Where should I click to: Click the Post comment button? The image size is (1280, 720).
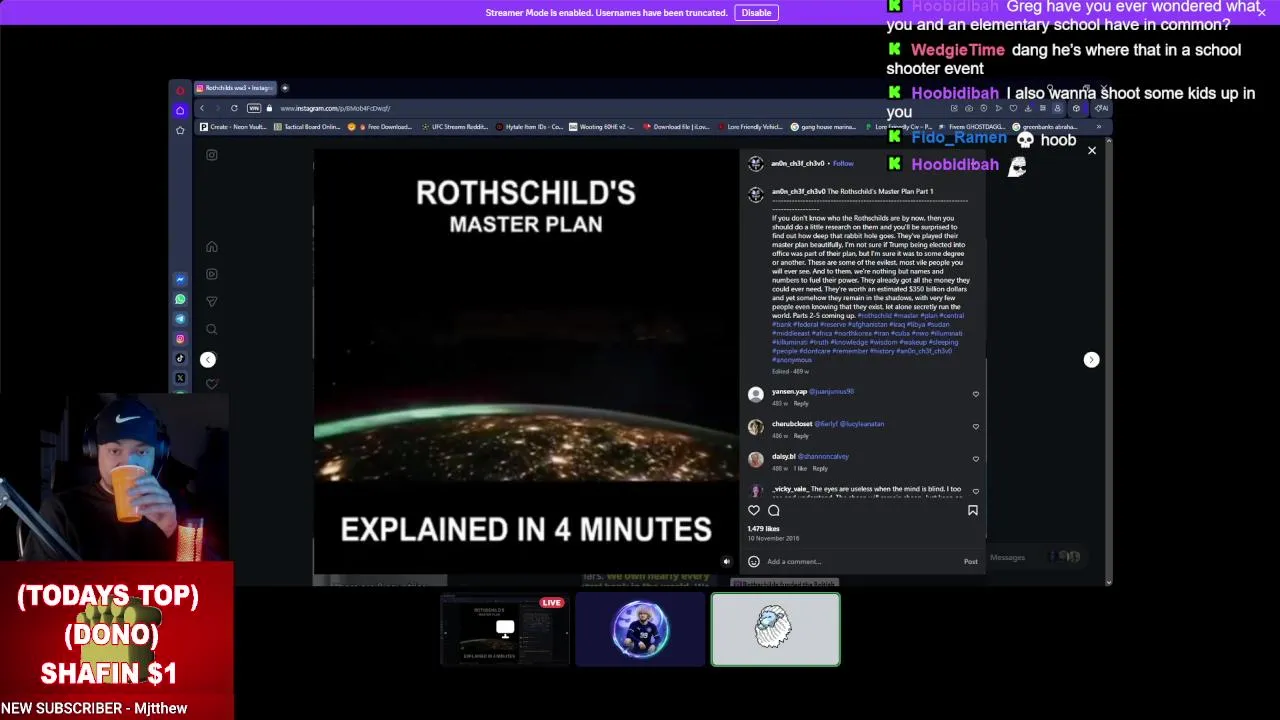971,561
